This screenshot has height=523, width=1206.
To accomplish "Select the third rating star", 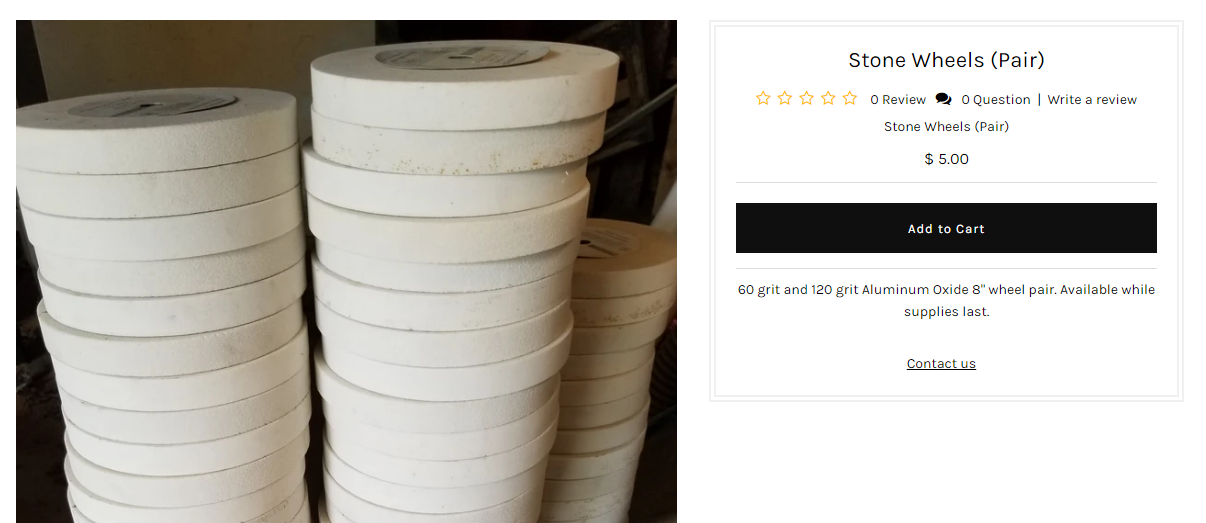I will coord(806,98).
